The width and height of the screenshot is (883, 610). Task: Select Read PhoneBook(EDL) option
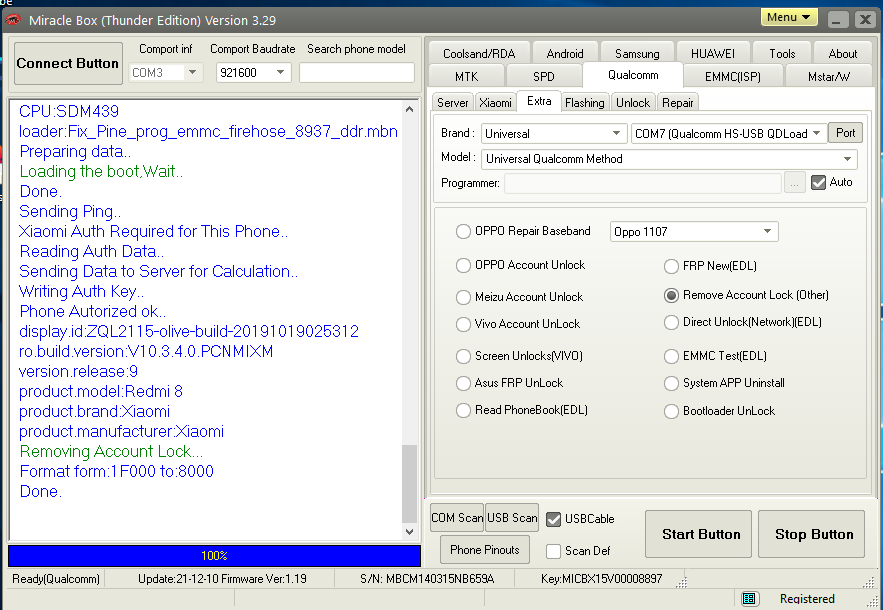coord(463,410)
